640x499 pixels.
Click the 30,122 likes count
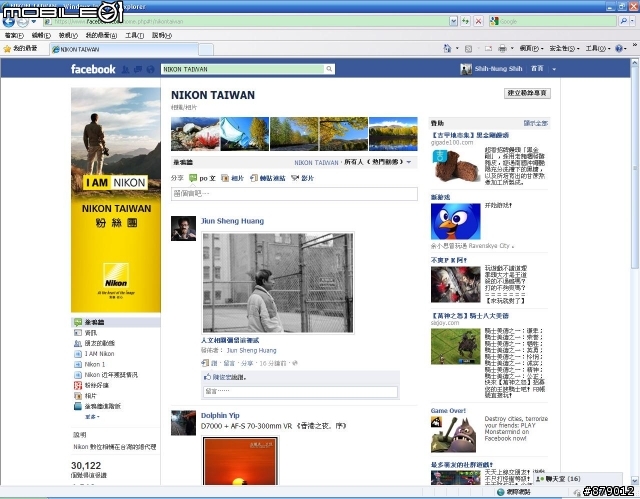click(86, 466)
